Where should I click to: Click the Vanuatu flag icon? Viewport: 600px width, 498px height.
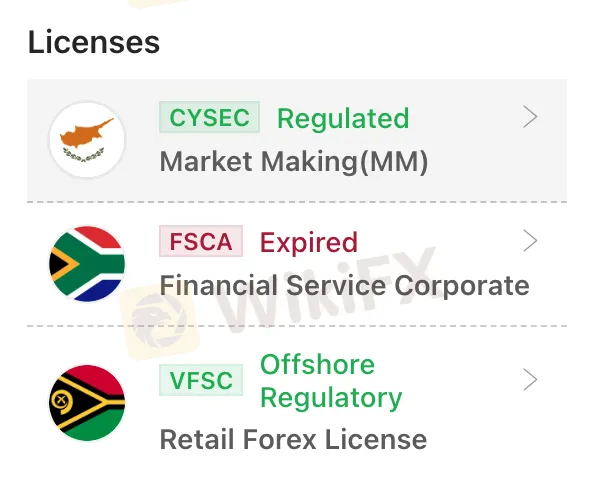(x=87, y=402)
